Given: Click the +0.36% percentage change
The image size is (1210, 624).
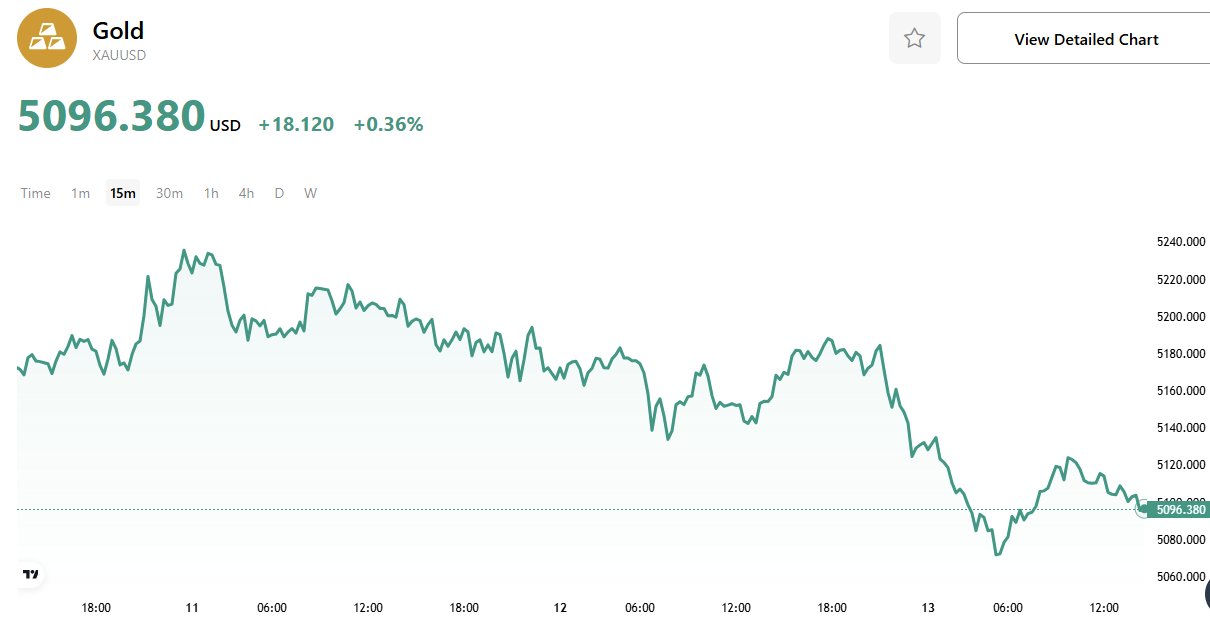Looking at the screenshot, I should point(388,124).
